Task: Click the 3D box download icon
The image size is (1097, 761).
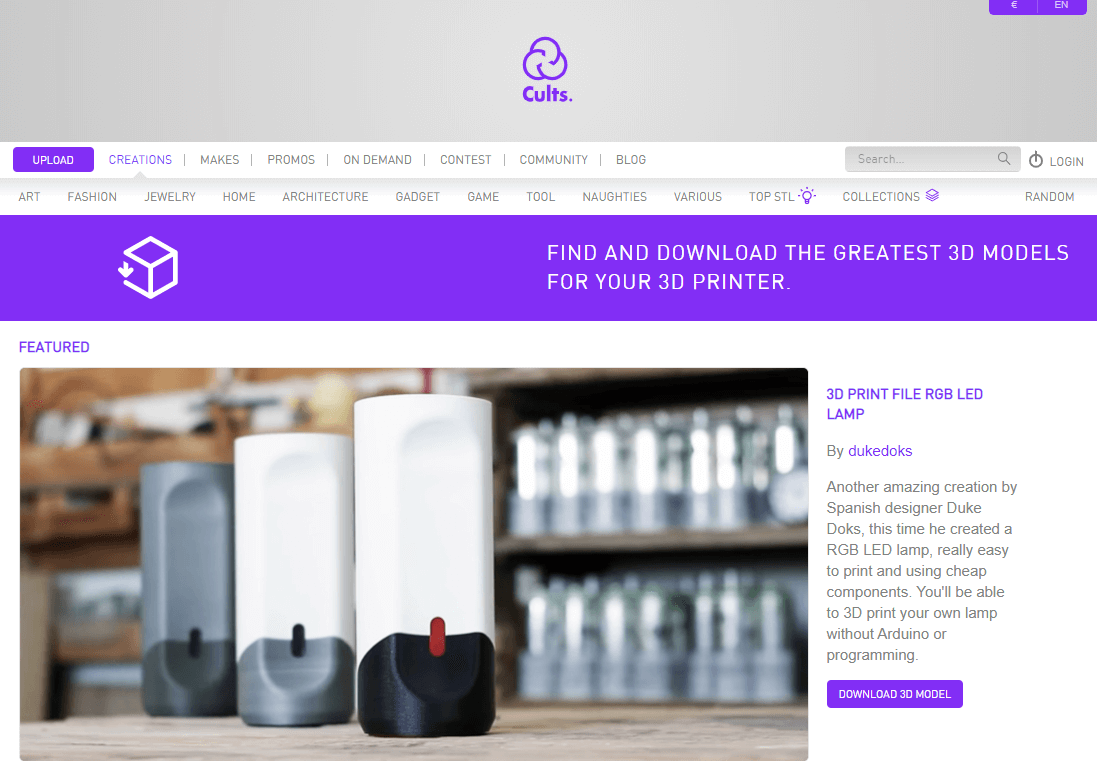Action: (148, 268)
